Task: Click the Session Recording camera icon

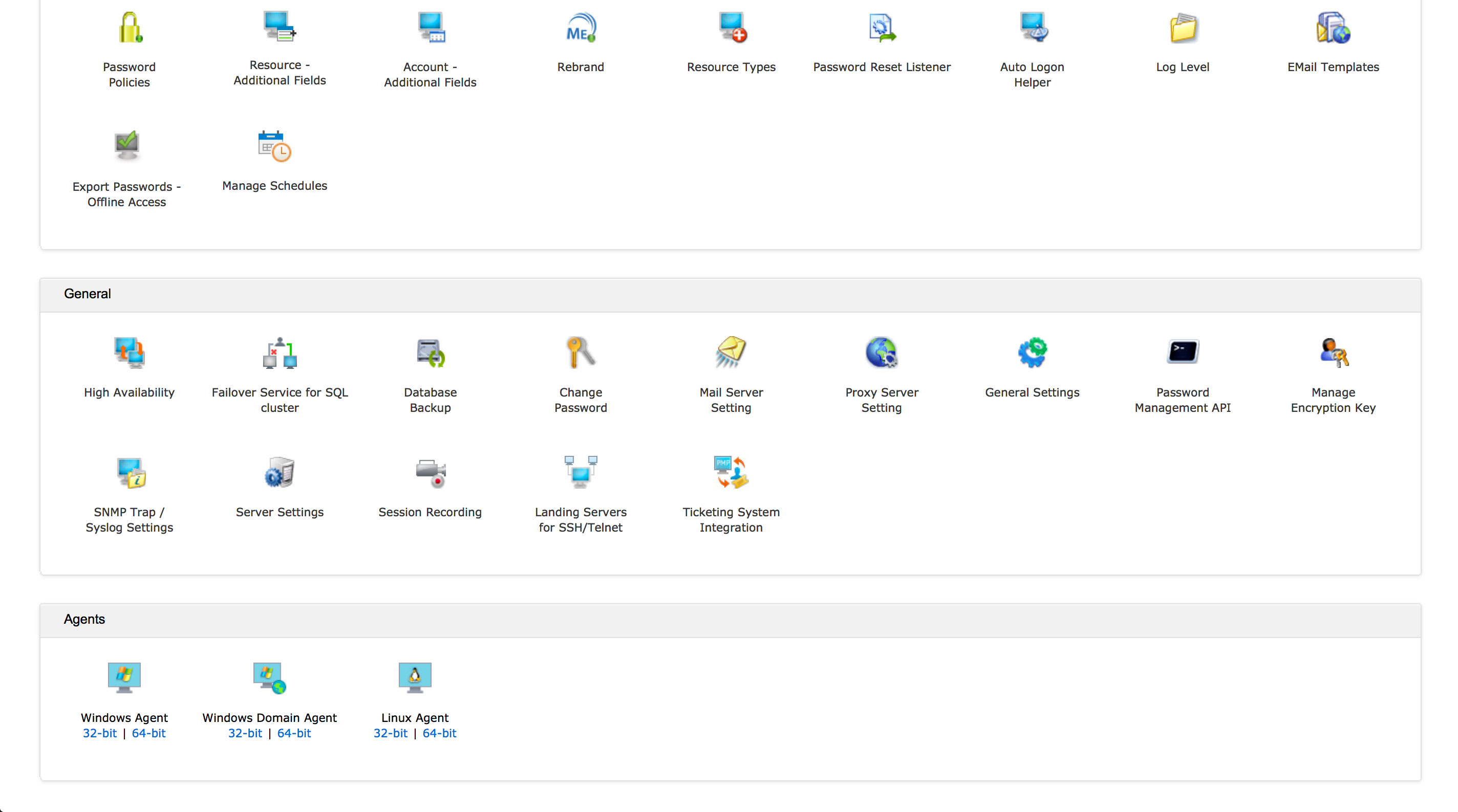Action: tap(430, 472)
